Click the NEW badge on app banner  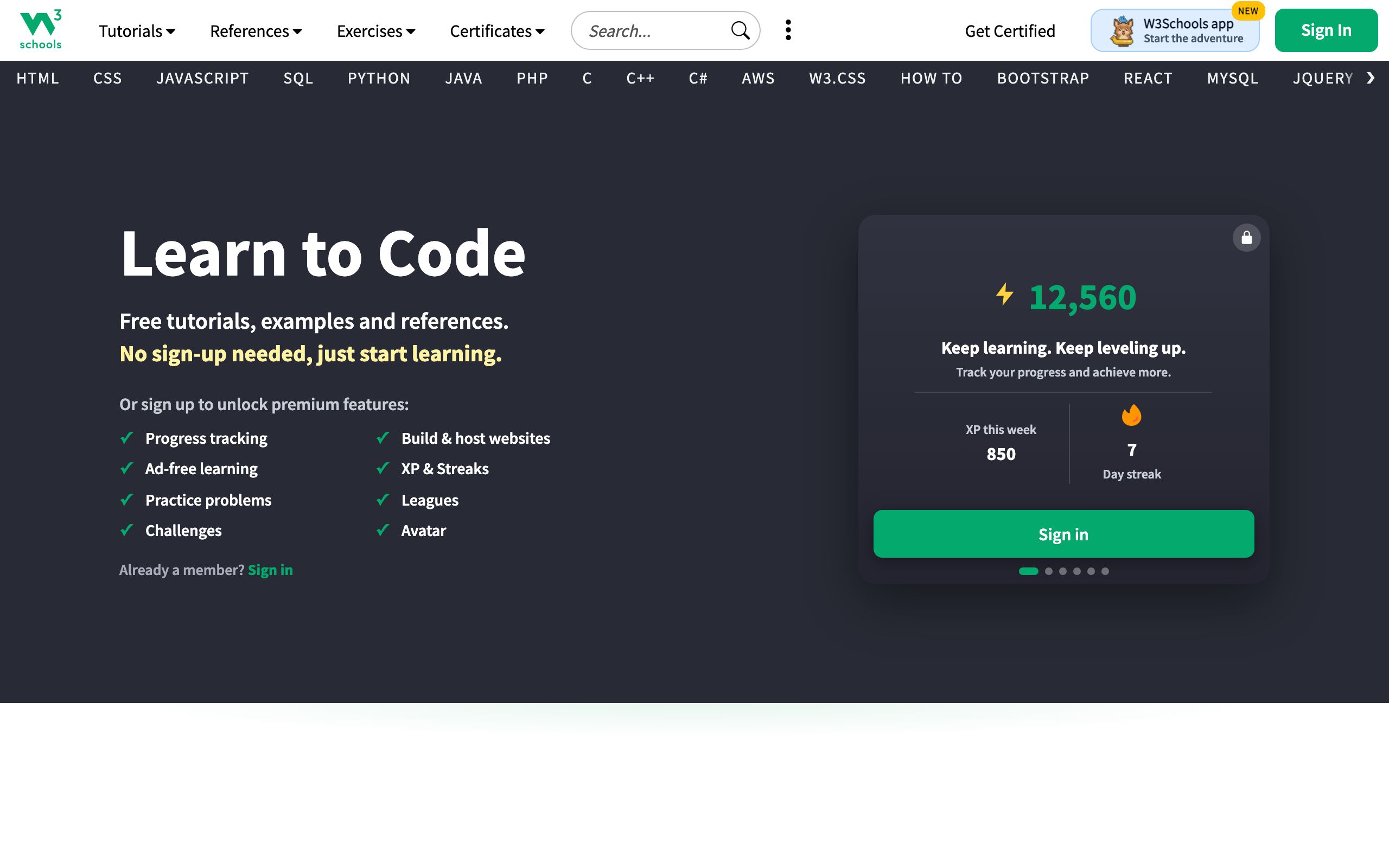click(1248, 11)
